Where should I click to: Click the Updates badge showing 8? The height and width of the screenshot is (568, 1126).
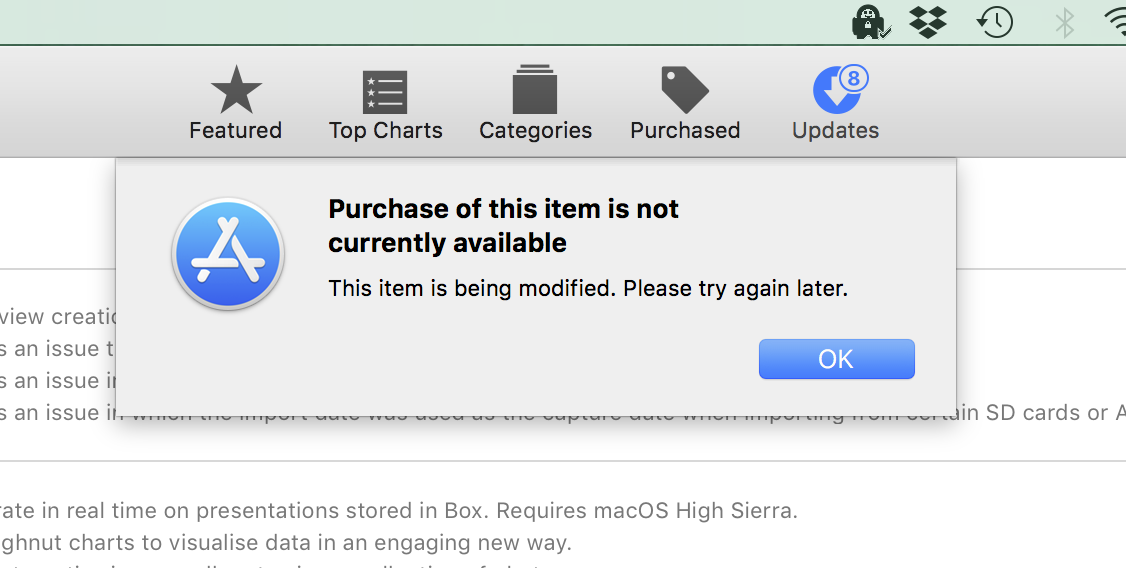point(853,78)
